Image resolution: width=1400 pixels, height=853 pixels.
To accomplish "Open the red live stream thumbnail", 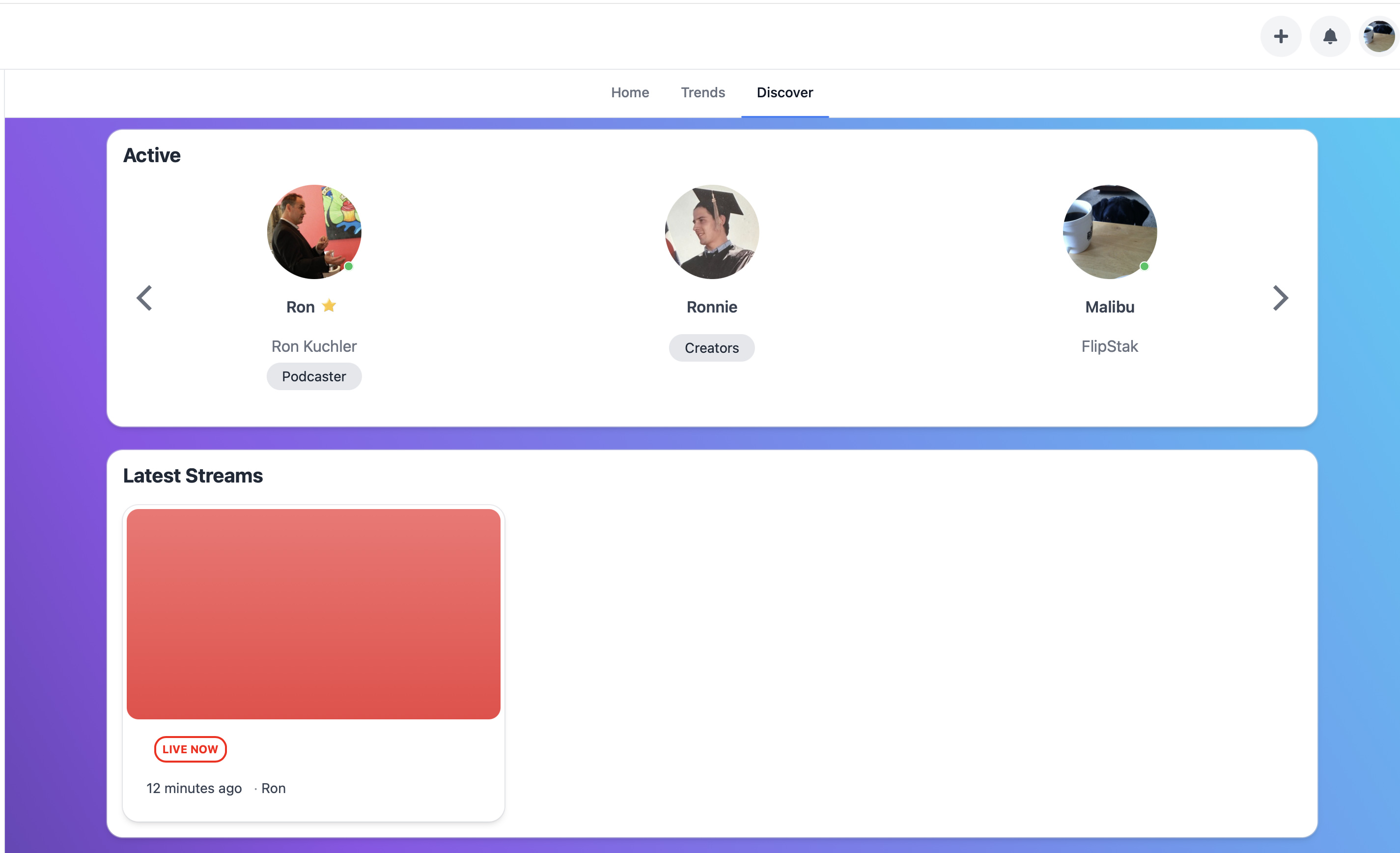I will [x=313, y=614].
